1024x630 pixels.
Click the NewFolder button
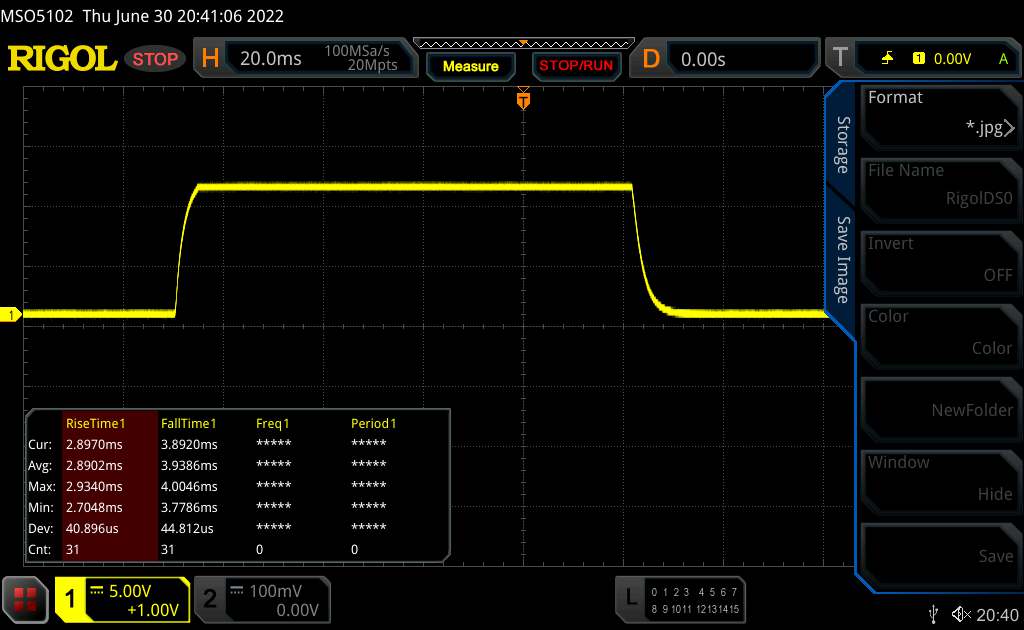click(939, 408)
